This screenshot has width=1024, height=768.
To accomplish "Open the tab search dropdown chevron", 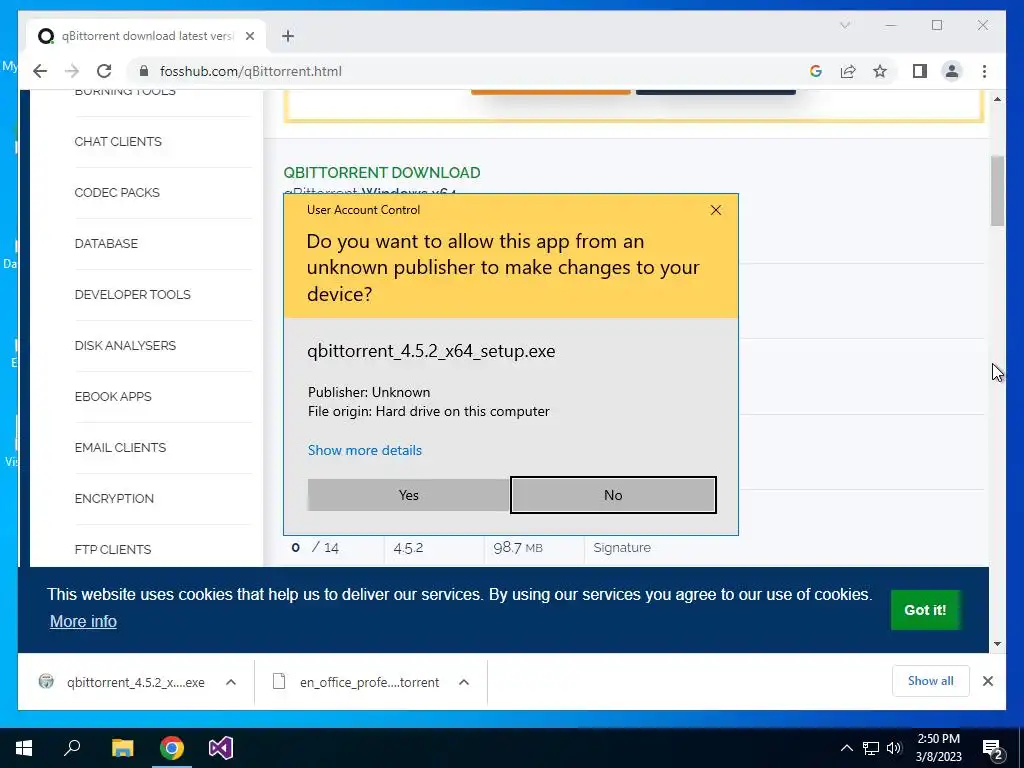I will click(844, 25).
